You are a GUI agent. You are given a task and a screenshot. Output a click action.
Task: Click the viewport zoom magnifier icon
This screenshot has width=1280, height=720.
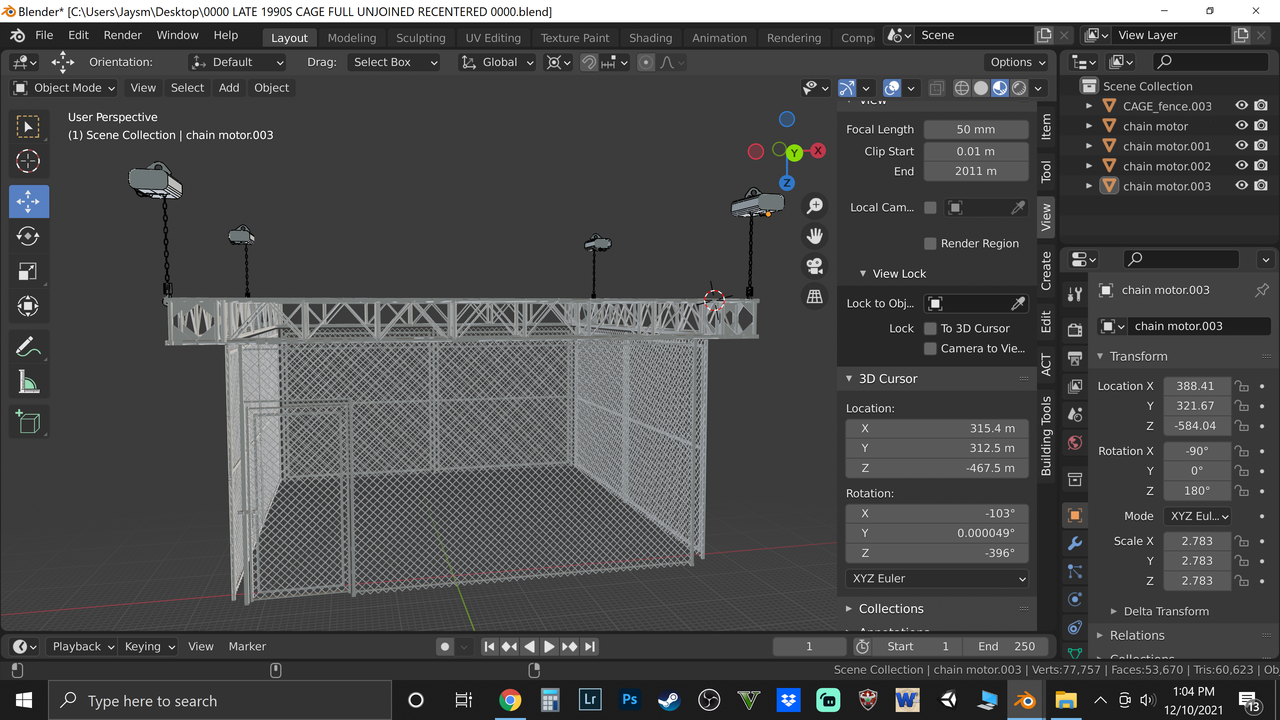(x=815, y=205)
